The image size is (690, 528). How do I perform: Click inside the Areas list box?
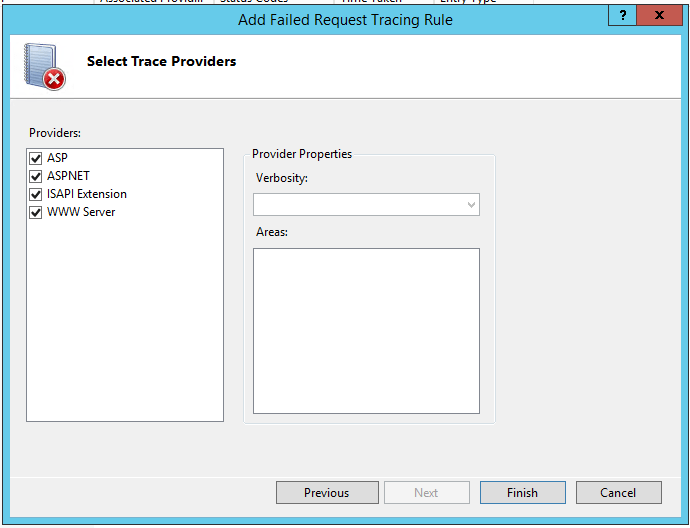click(366, 330)
